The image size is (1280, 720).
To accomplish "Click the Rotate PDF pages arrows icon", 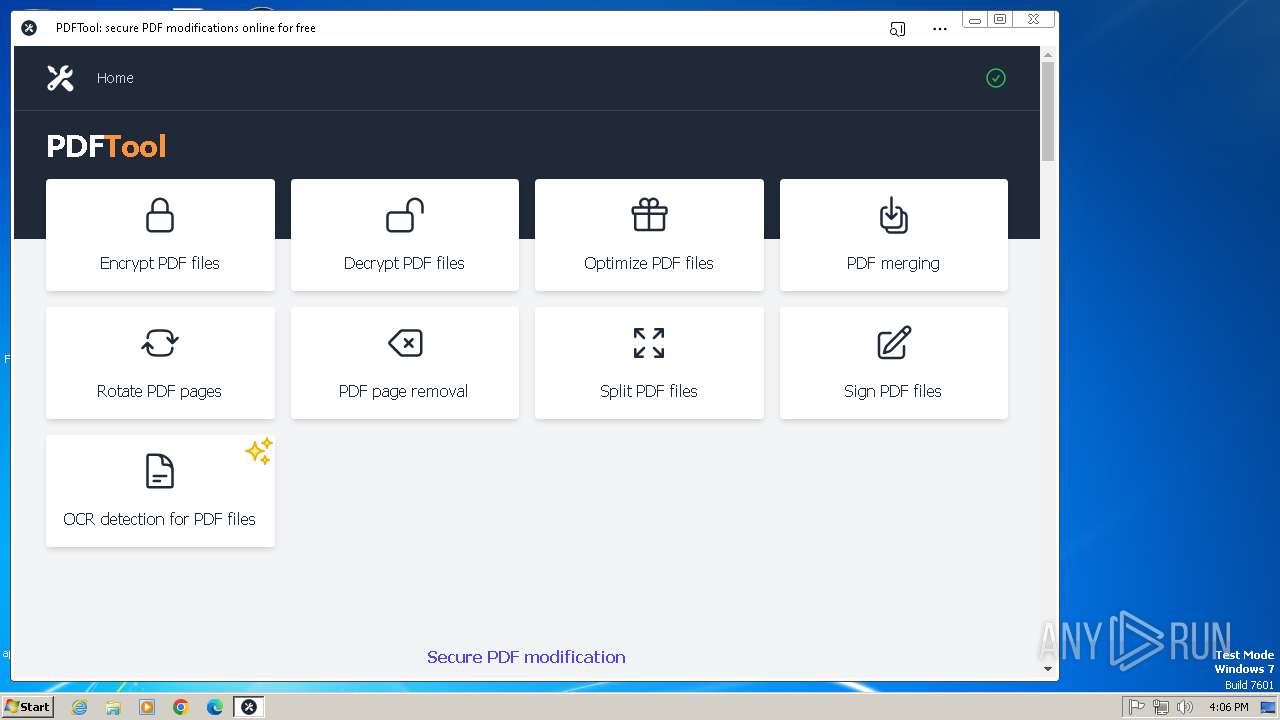I will pyautogui.click(x=160, y=343).
